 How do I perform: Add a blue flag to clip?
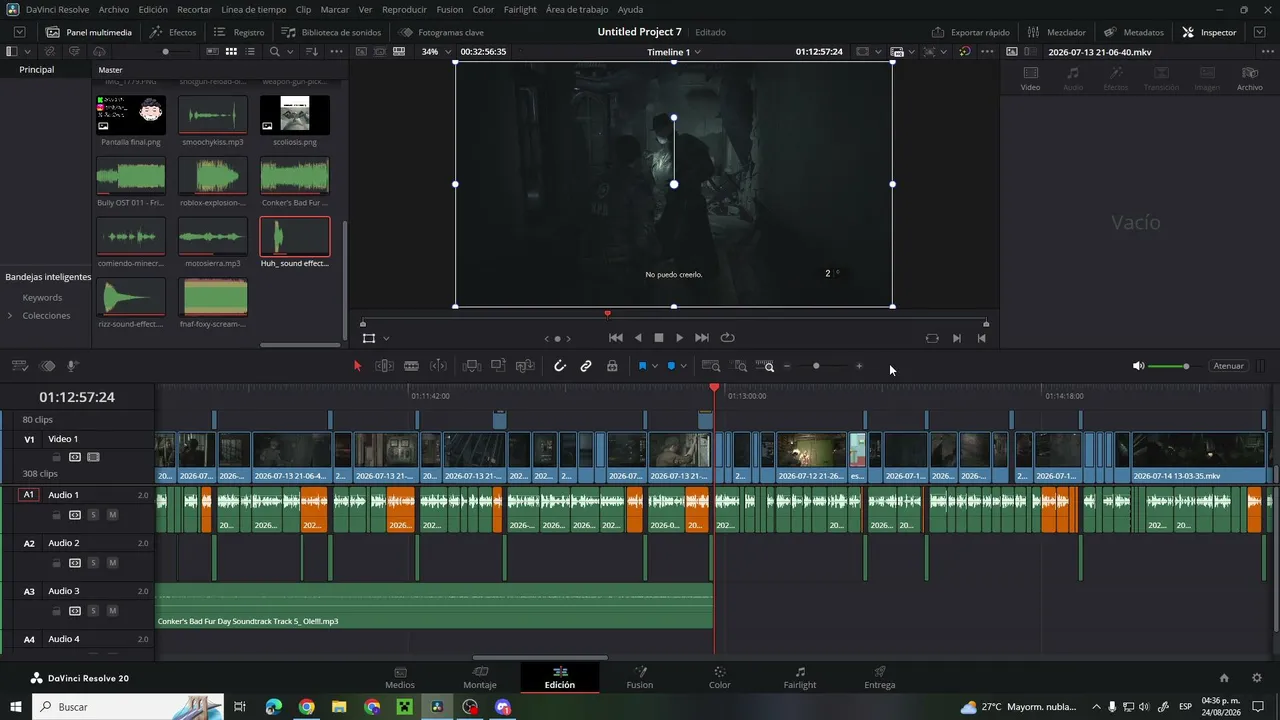coord(642,366)
